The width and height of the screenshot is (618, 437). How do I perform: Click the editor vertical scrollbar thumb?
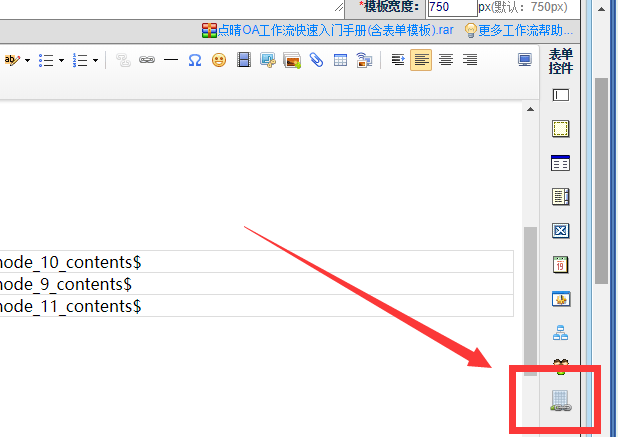click(531, 301)
